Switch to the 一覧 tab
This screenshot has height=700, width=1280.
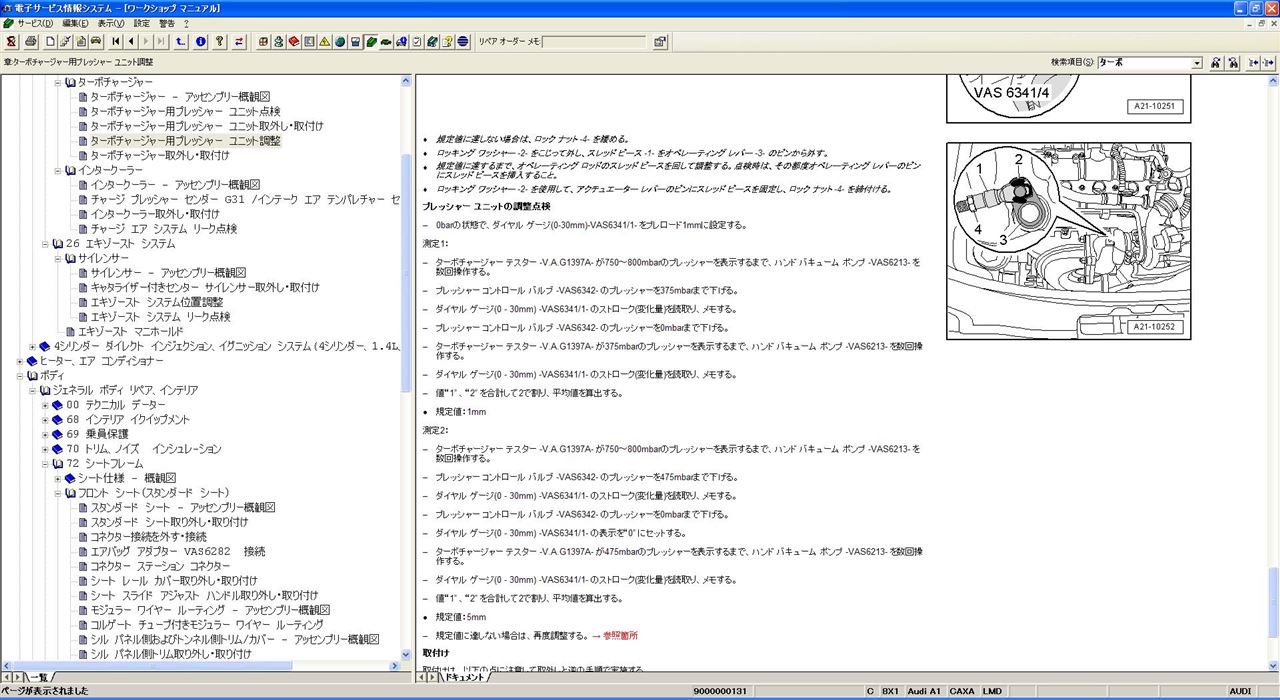tap(41, 677)
